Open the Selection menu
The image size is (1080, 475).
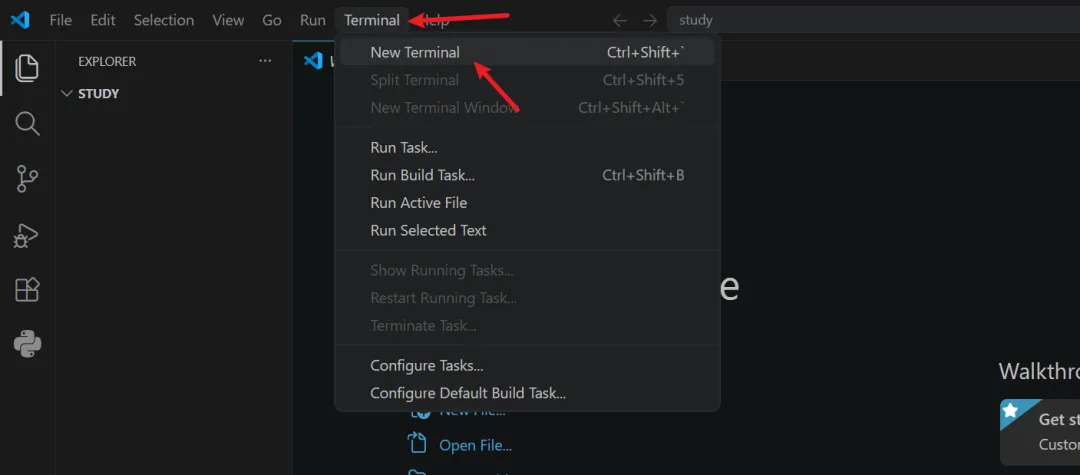click(163, 21)
